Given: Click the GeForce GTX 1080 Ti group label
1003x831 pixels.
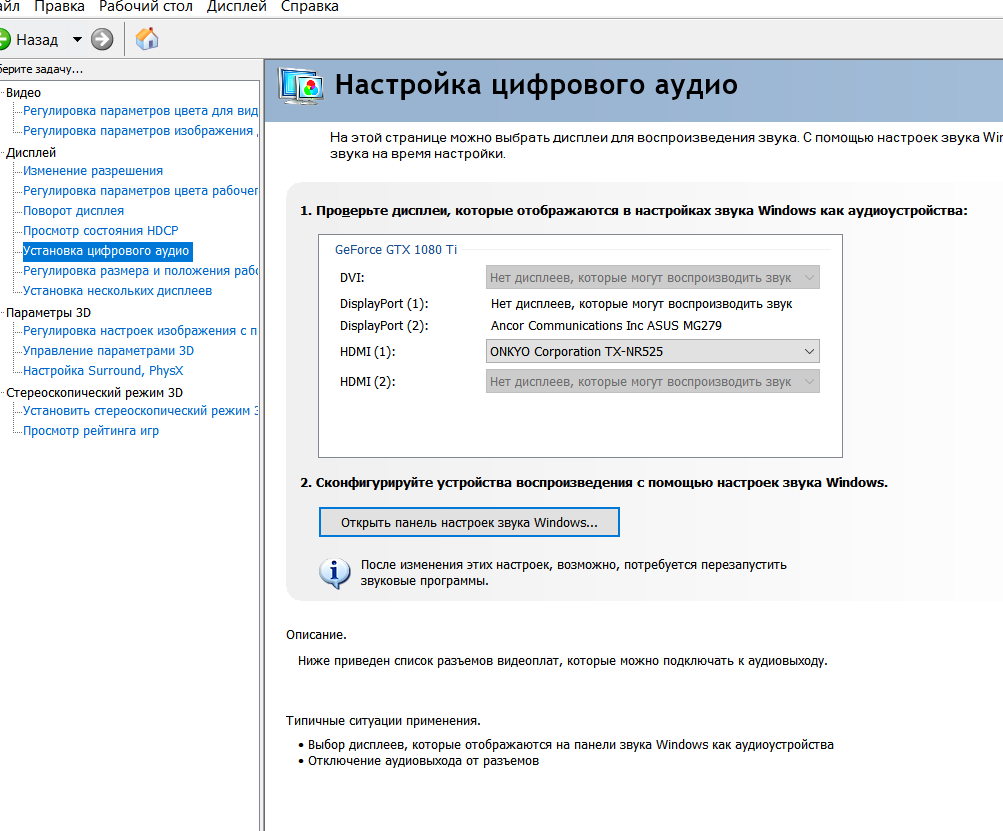Looking at the screenshot, I should pyautogui.click(x=396, y=249).
